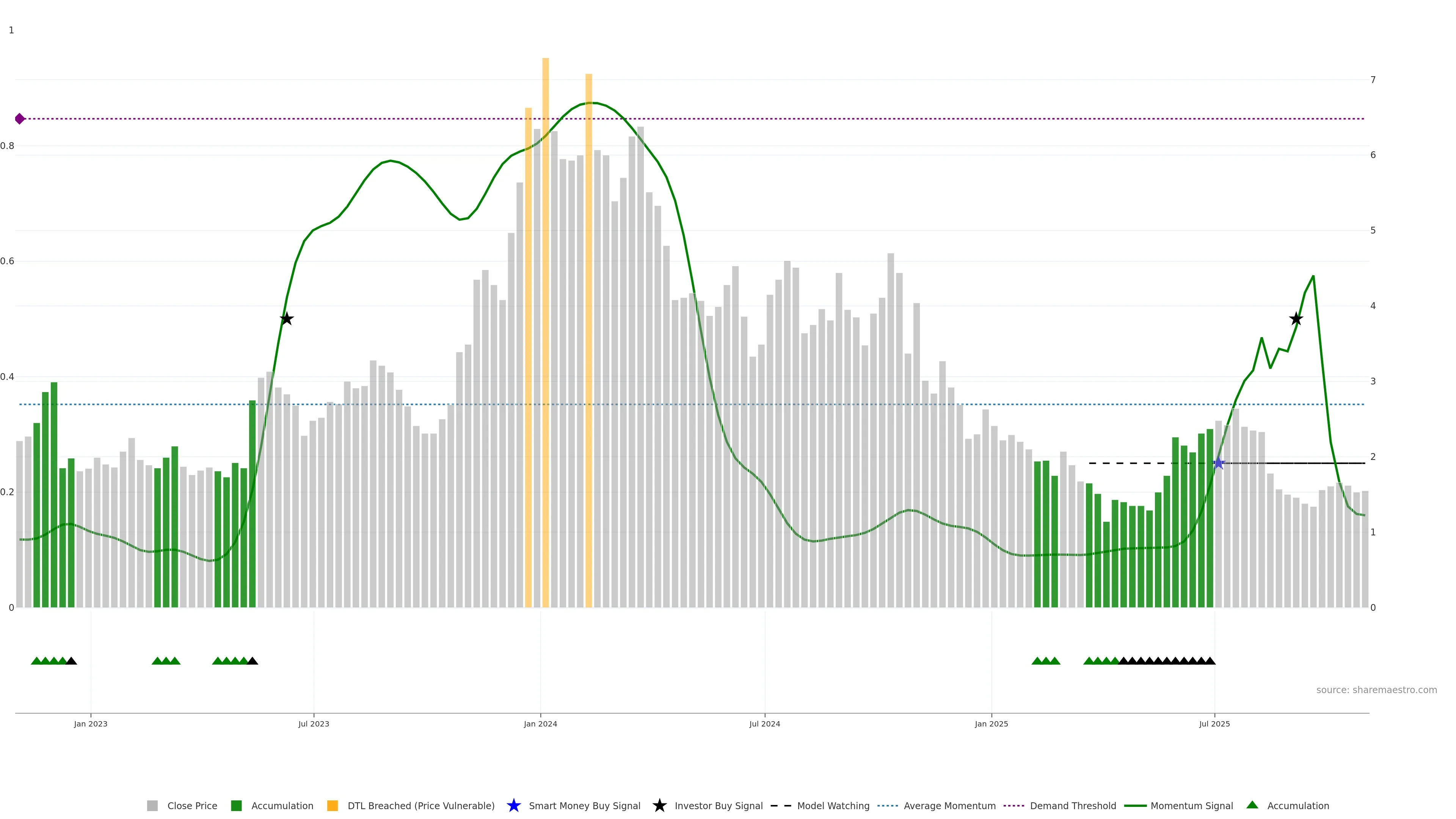Click the black Investor Buy star in 2025
The height and width of the screenshot is (819, 1456).
click(1296, 319)
